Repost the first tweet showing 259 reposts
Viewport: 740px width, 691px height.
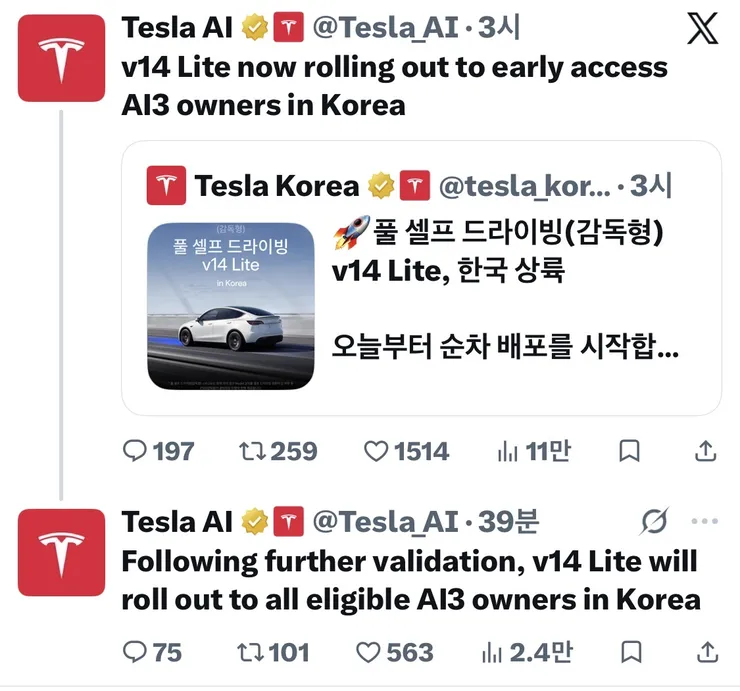coord(278,451)
